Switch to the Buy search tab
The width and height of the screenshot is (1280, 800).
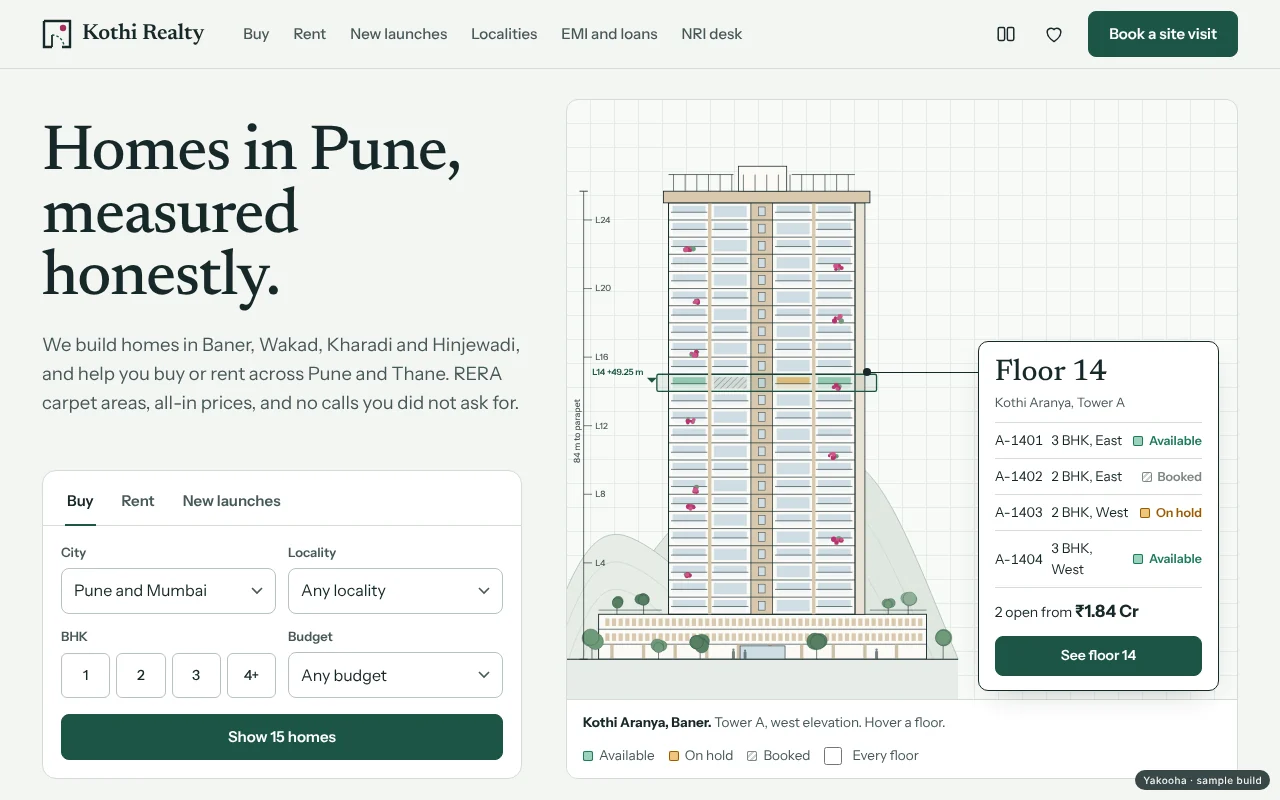(x=80, y=501)
